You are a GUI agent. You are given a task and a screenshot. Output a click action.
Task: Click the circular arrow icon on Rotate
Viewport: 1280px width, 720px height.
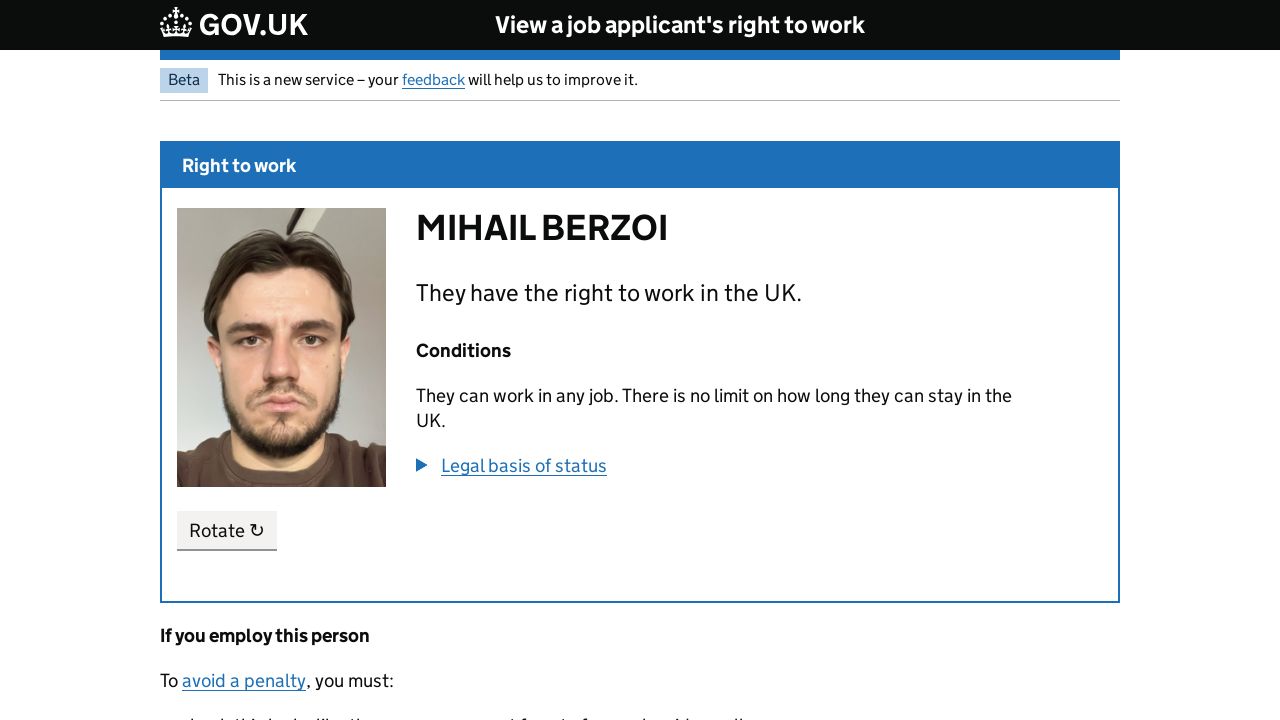[x=257, y=530]
